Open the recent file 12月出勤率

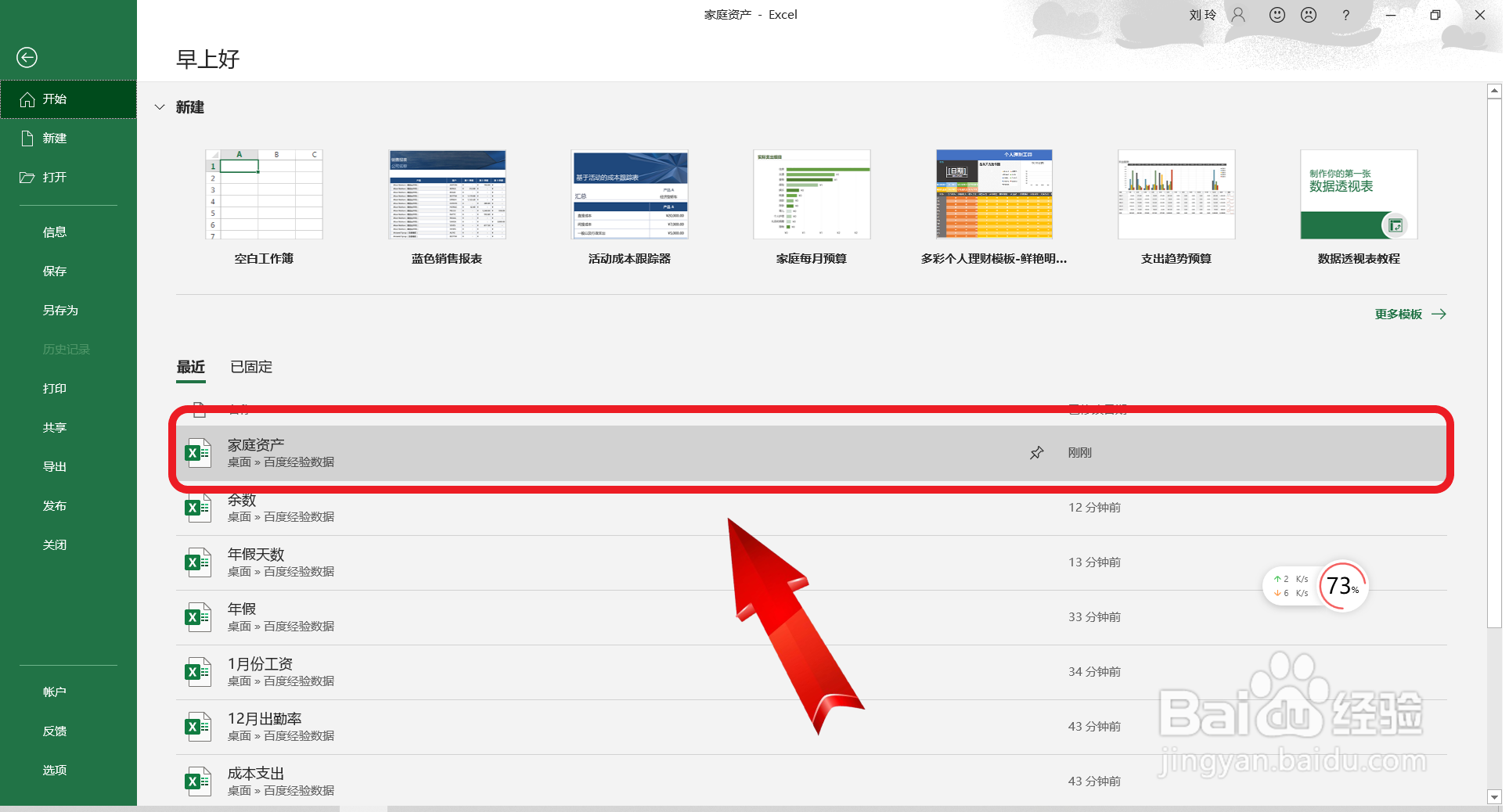pos(812,727)
